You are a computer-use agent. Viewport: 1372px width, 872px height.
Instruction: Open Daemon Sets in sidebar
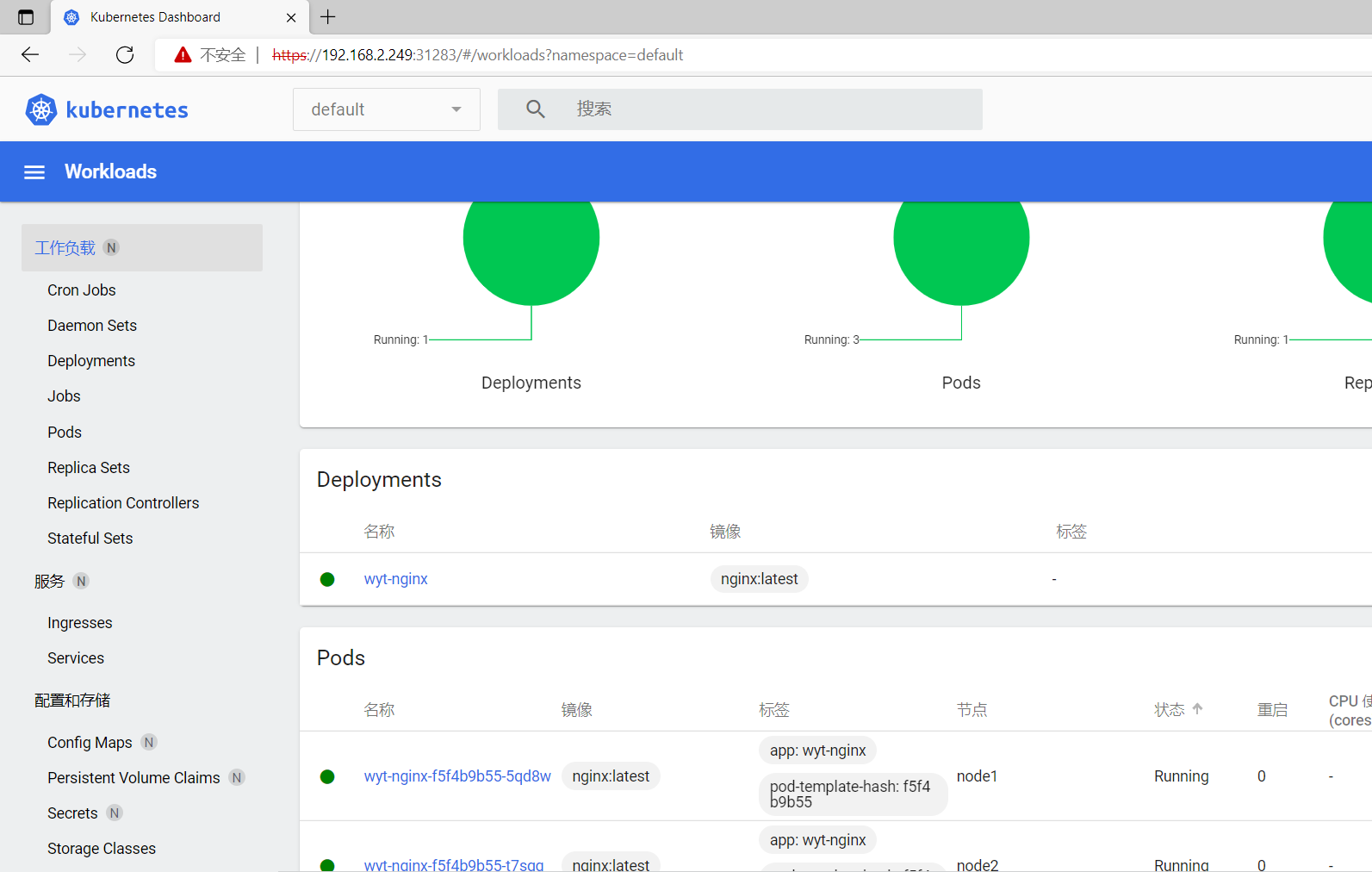92,326
